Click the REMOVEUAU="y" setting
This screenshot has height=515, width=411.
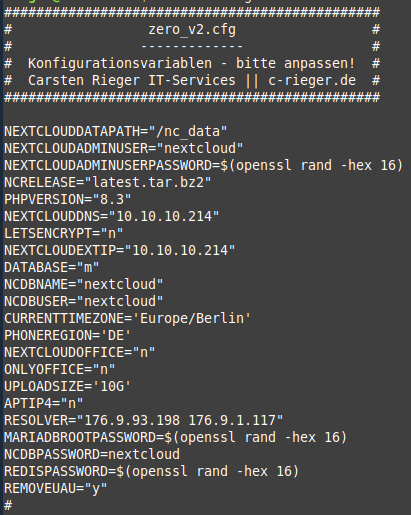coord(56,488)
